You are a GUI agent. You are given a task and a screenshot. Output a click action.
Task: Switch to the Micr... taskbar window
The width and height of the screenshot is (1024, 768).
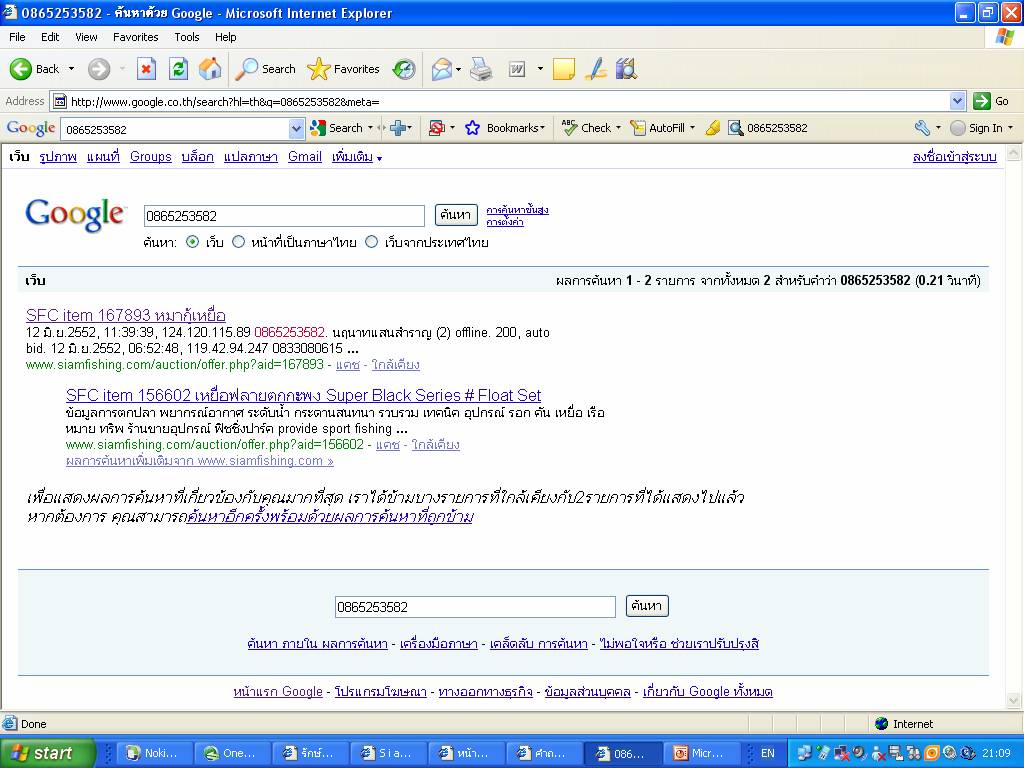click(703, 753)
